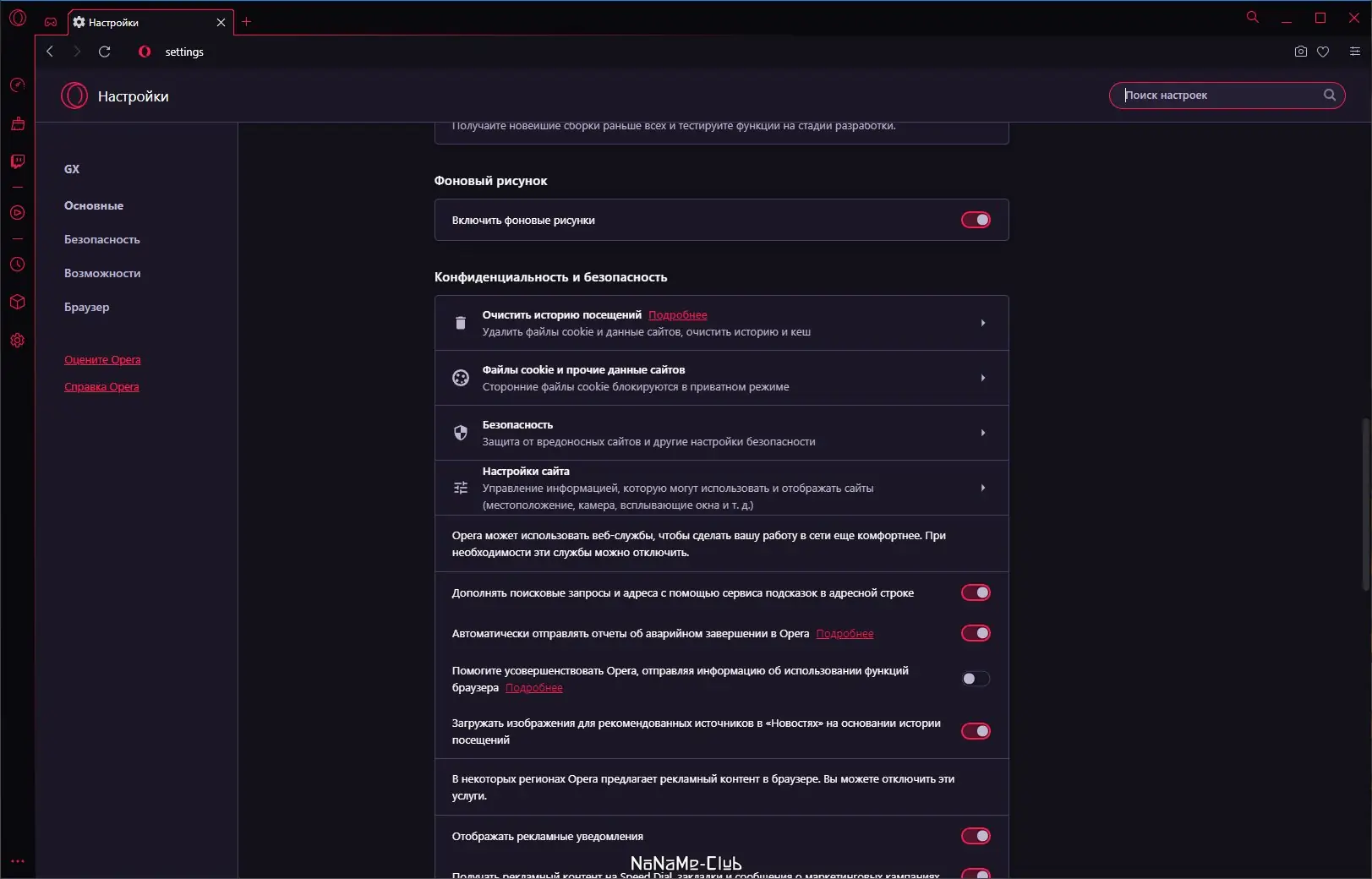Click the Settings gear in sidebar
1372x879 pixels.
18,341
